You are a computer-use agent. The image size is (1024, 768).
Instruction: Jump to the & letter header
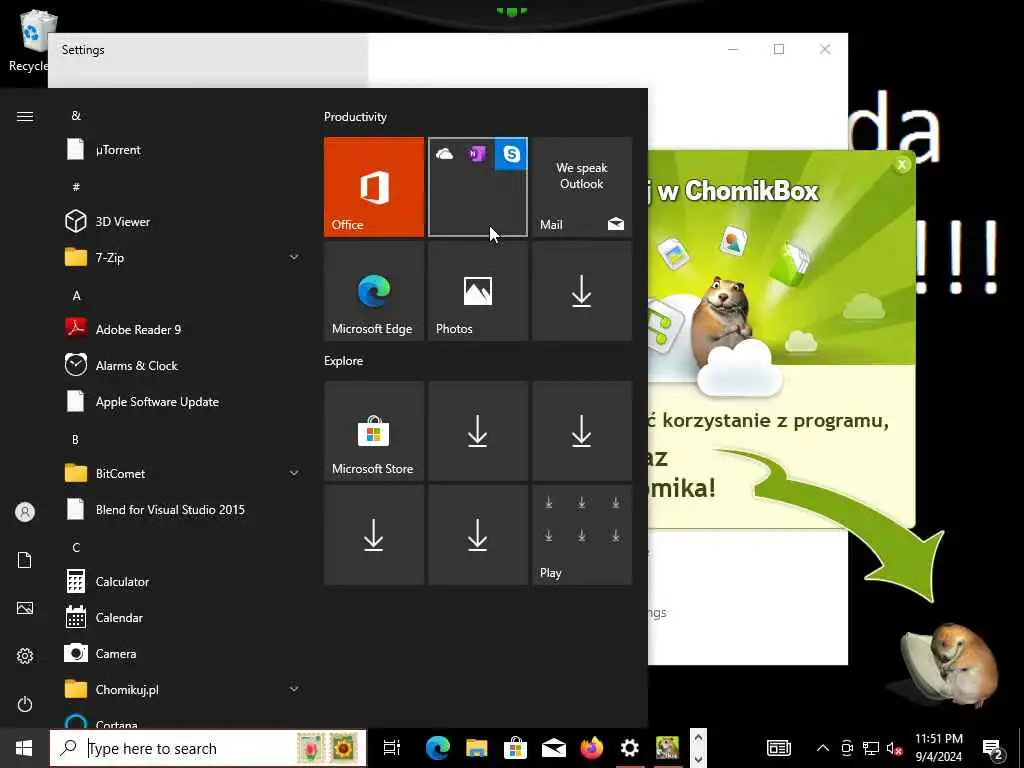pyautogui.click(x=76, y=116)
